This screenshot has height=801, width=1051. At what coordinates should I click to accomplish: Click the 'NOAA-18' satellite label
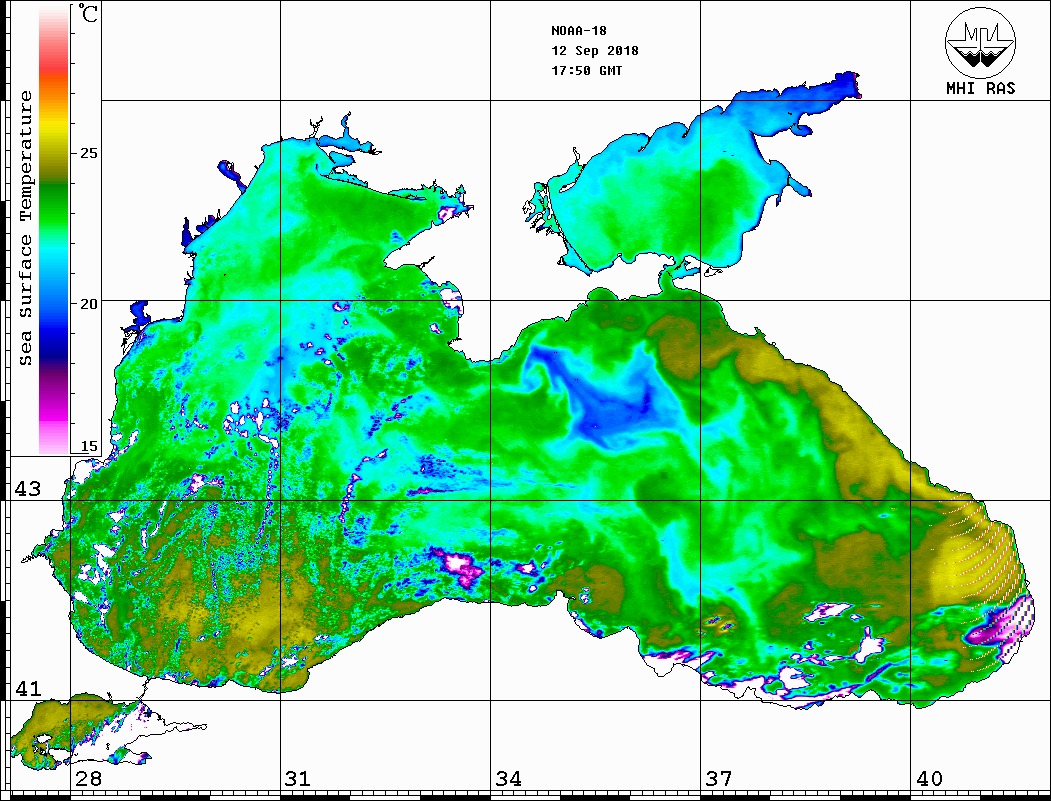pyautogui.click(x=578, y=31)
